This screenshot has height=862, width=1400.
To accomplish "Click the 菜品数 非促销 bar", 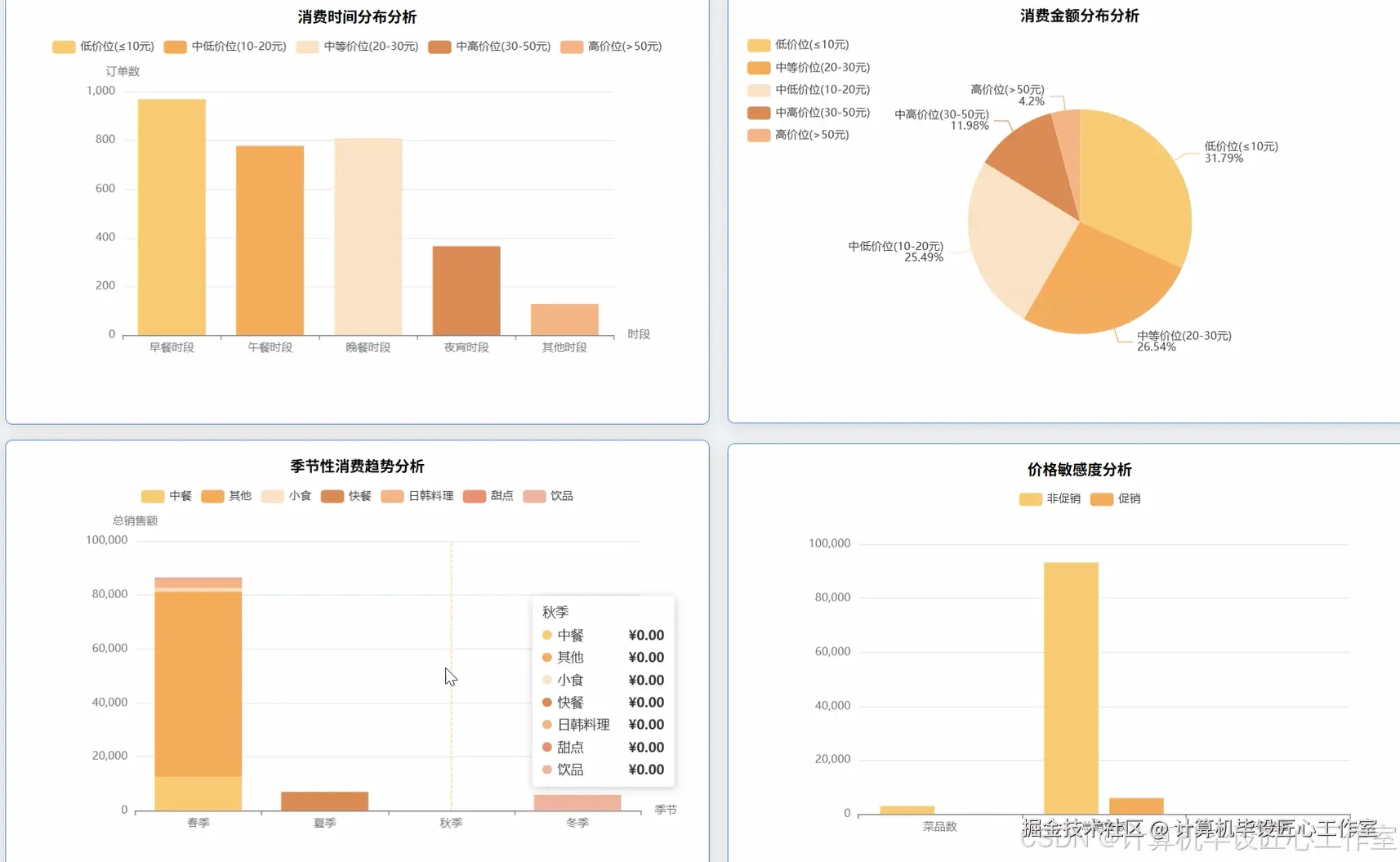I will 907,810.
